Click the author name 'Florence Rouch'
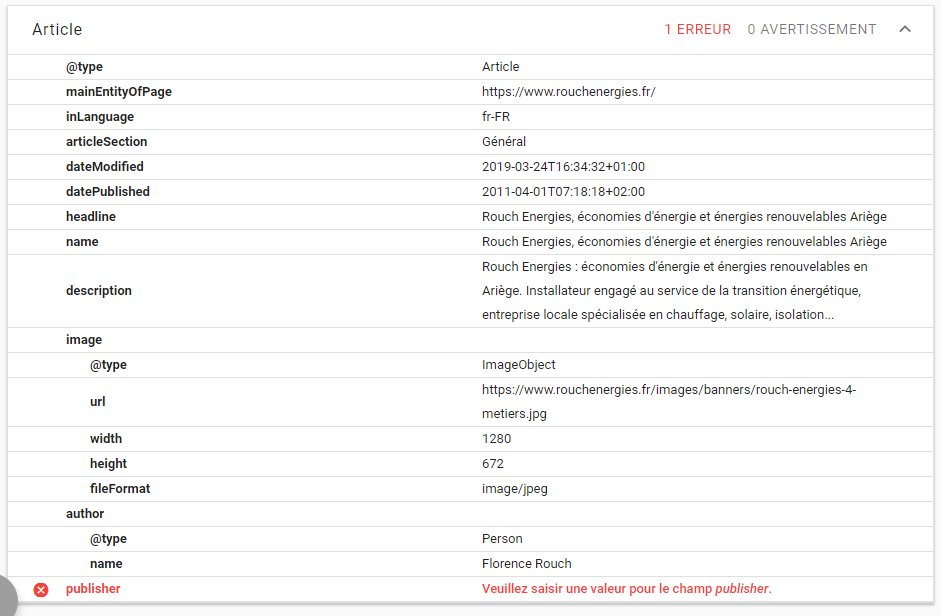The image size is (941, 616). pos(526,564)
